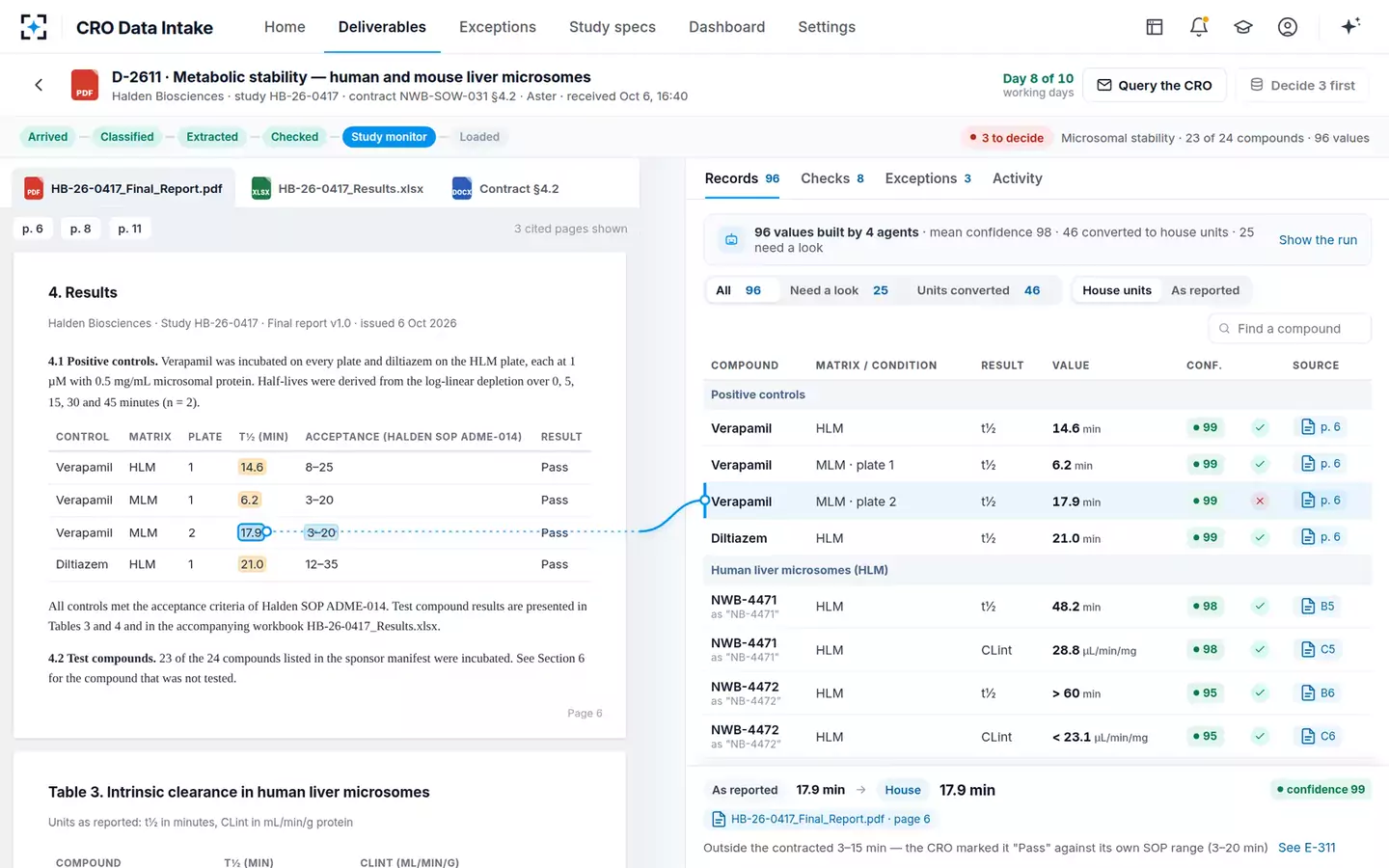This screenshot has height=868, width=1389.
Task: Open the layout panel icon in top bar
Action: point(1155,27)
